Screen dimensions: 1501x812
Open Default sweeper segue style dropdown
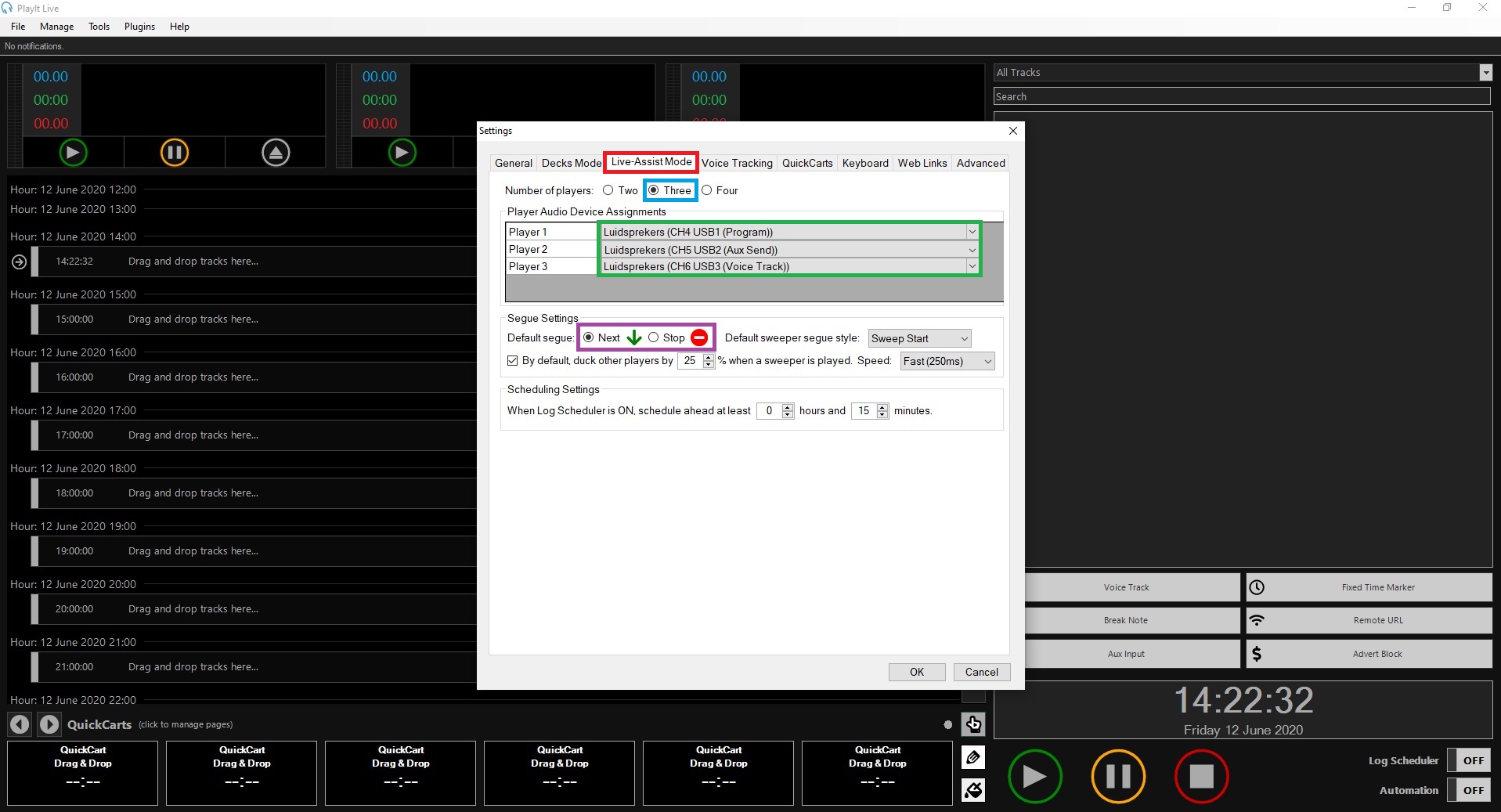[964, 338]
